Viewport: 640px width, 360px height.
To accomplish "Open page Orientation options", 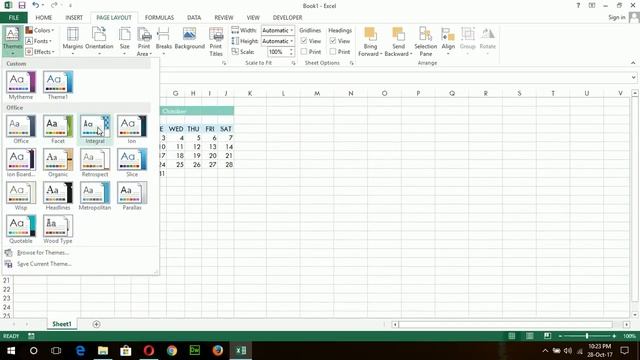I will coord(99,41).
